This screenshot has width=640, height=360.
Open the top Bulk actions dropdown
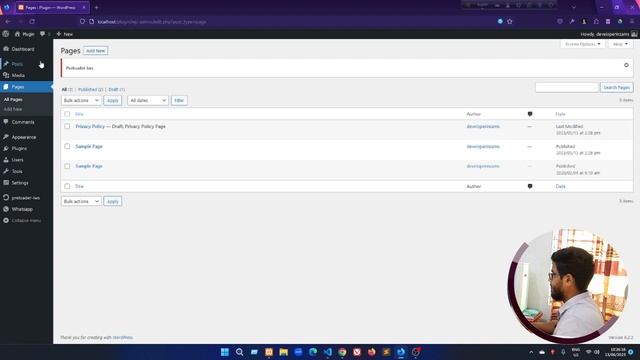point(81,100)
